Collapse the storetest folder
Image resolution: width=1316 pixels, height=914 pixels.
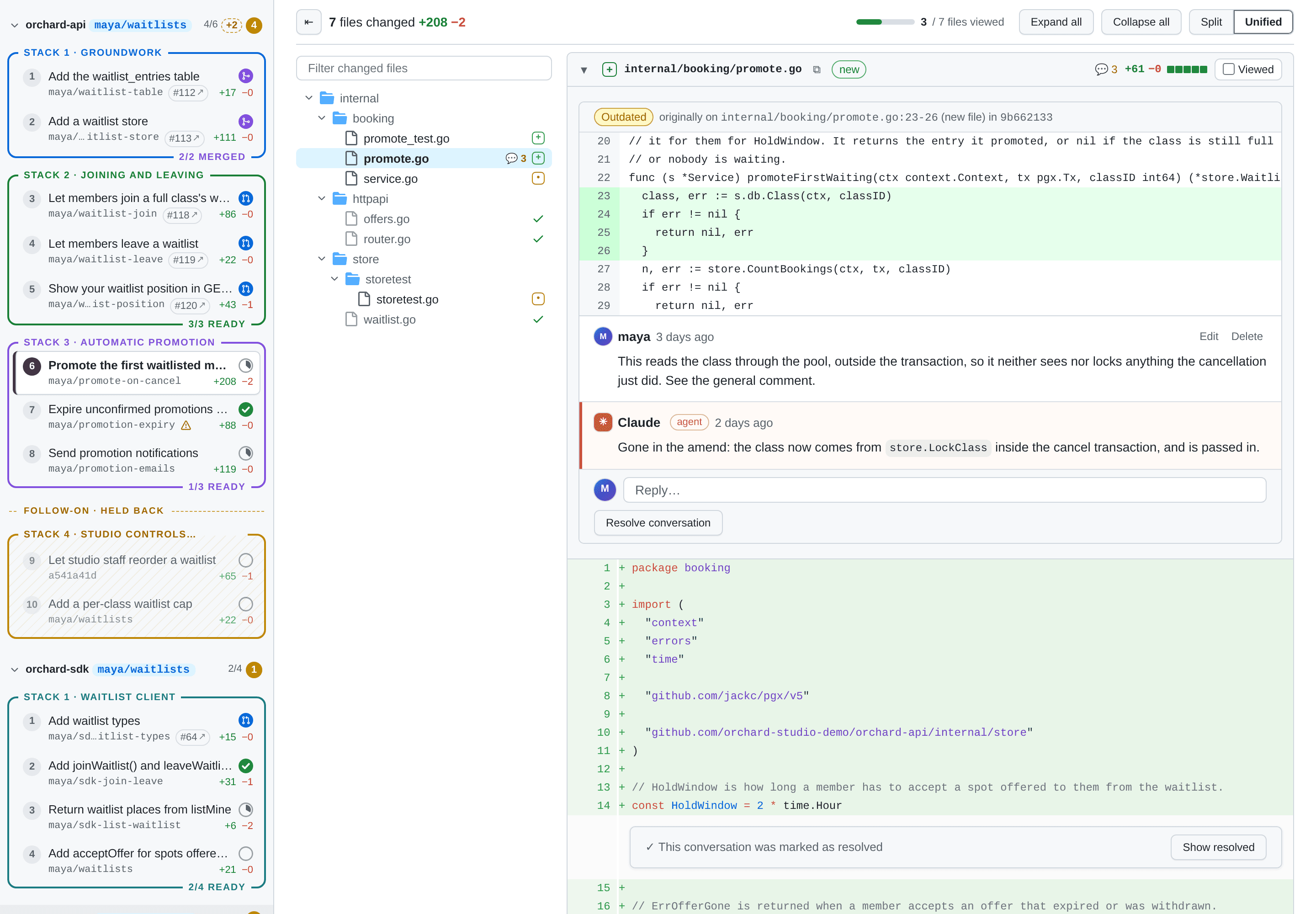334,279
